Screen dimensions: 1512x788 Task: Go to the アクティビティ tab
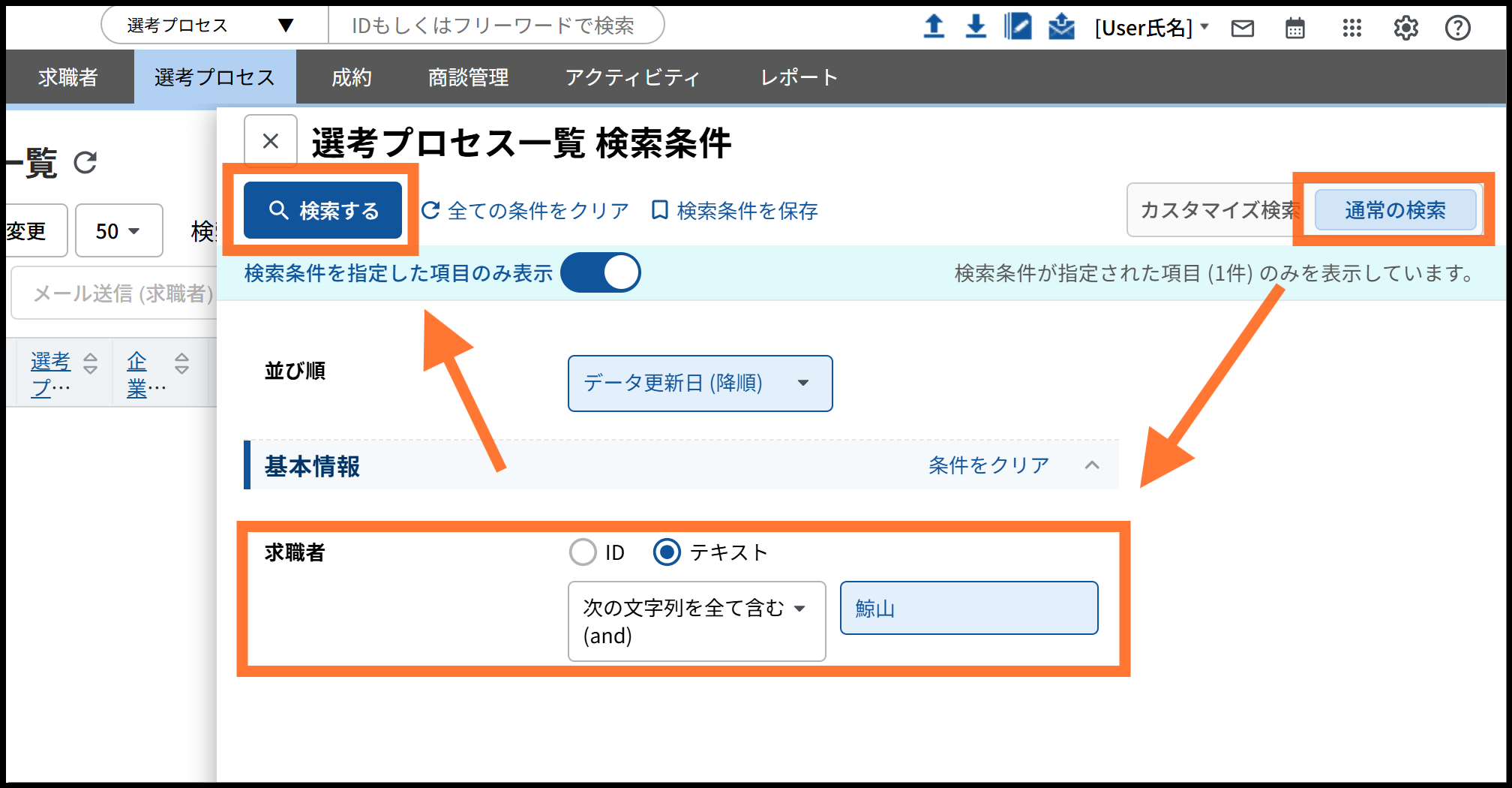point(632,77)
